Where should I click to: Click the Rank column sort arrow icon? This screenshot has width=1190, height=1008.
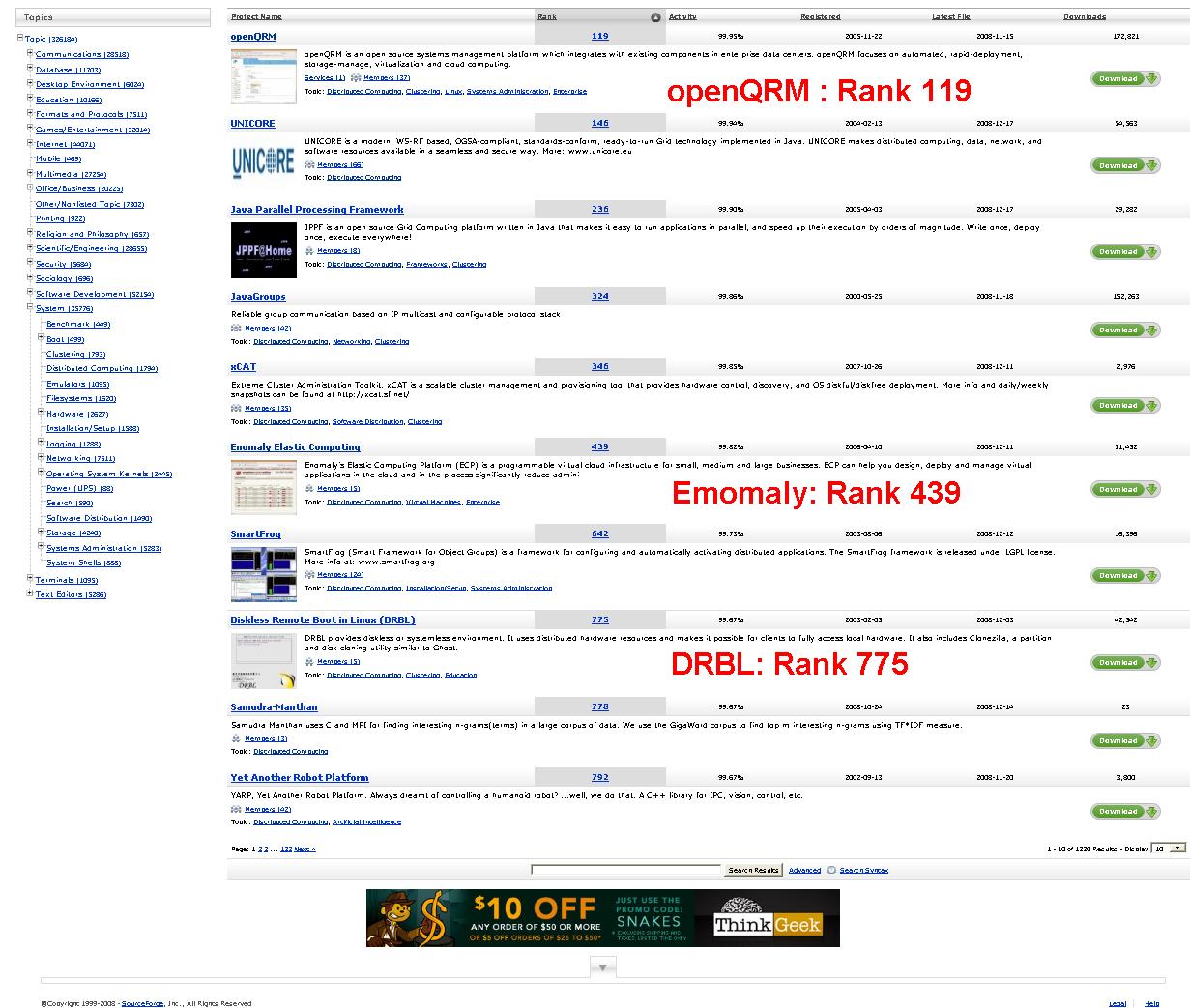655,17
